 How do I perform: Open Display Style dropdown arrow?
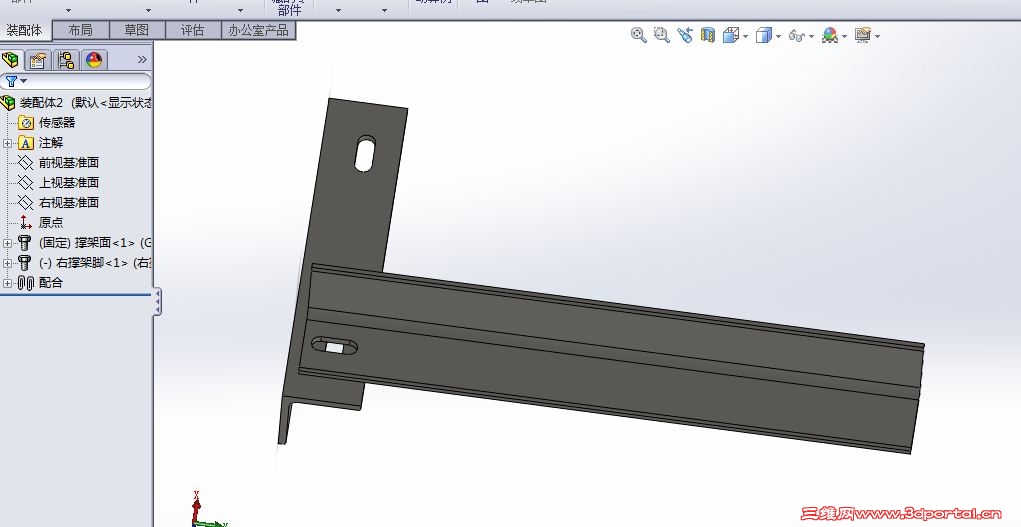point(778,36)
